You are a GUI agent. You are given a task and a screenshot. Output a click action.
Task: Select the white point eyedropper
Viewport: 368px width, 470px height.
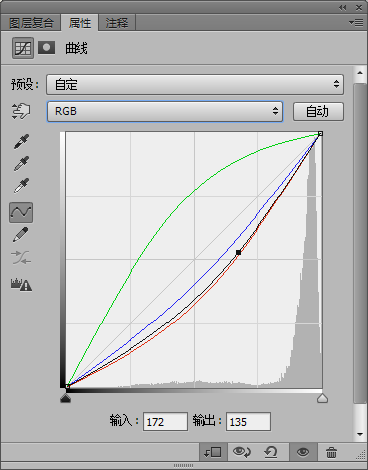click(x=21, y=185)
